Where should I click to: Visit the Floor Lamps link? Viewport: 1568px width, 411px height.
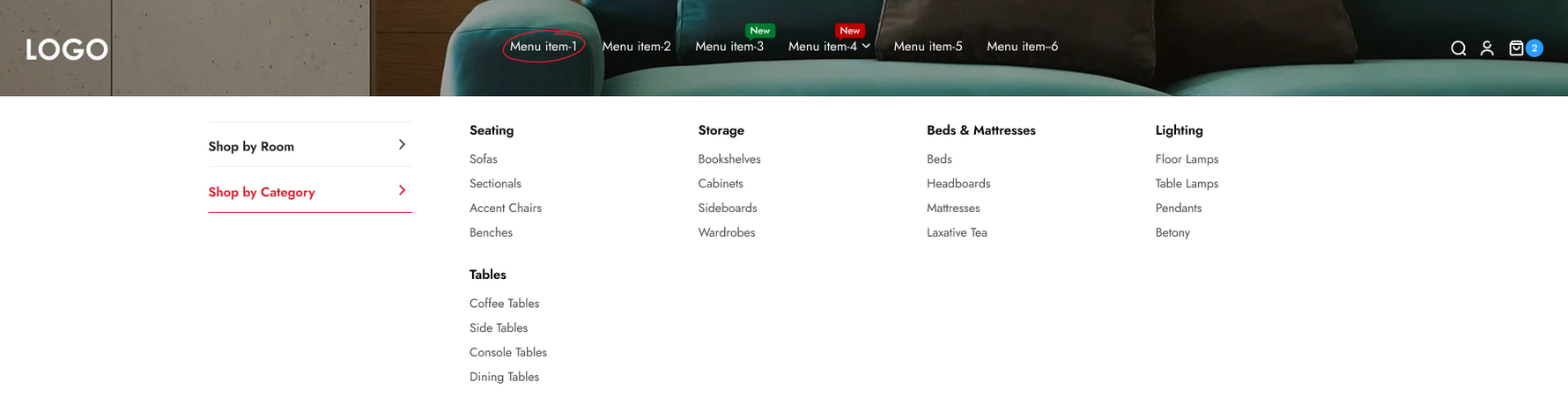[1187, 159]
